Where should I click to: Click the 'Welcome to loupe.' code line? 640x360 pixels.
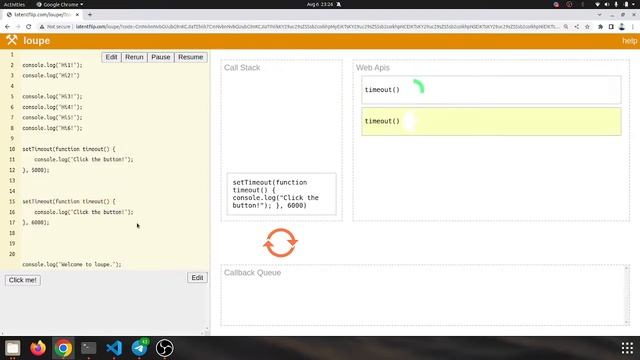[x=72, y=264]
